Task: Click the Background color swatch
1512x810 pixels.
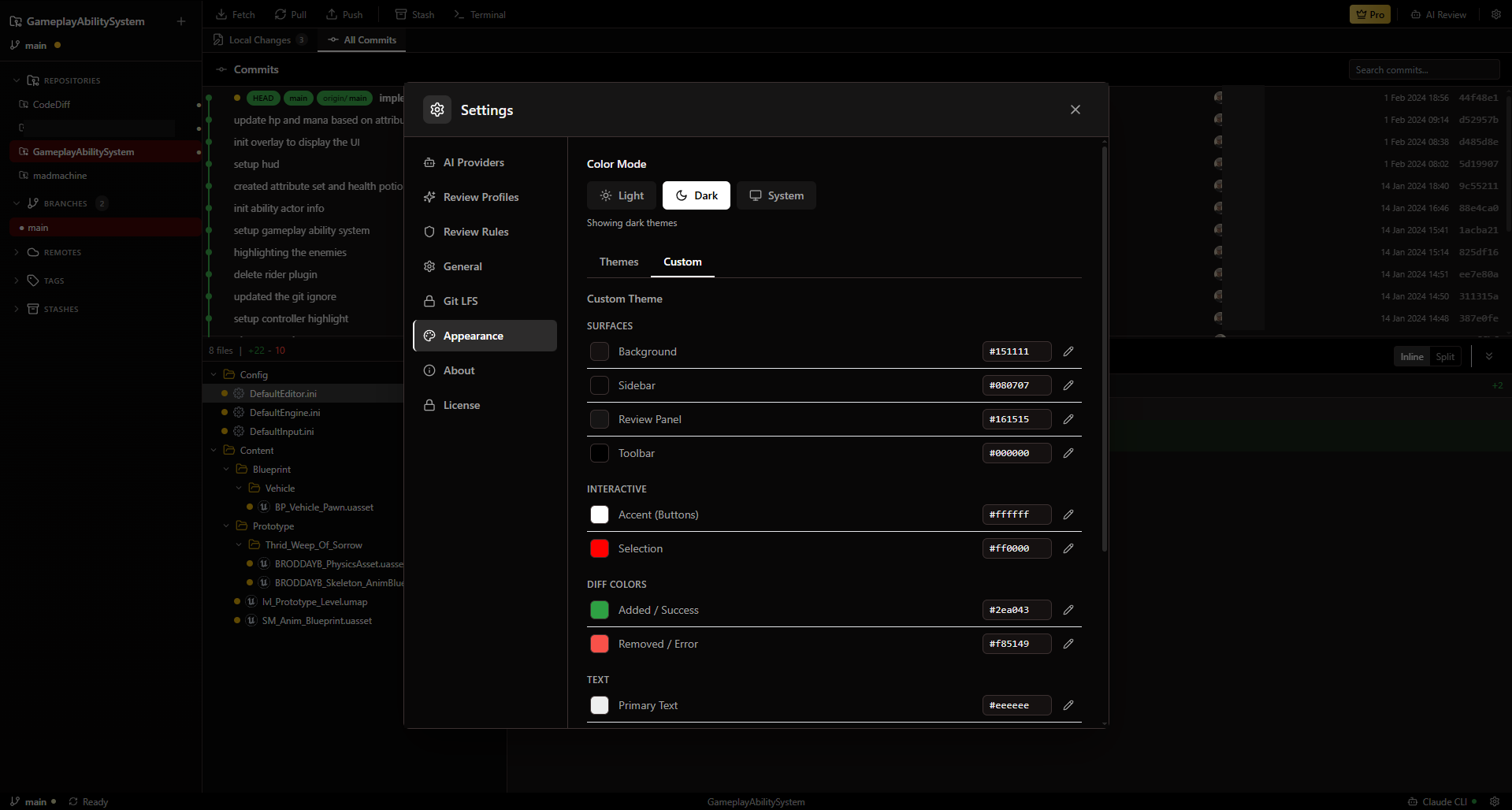Action: (600, 351)
